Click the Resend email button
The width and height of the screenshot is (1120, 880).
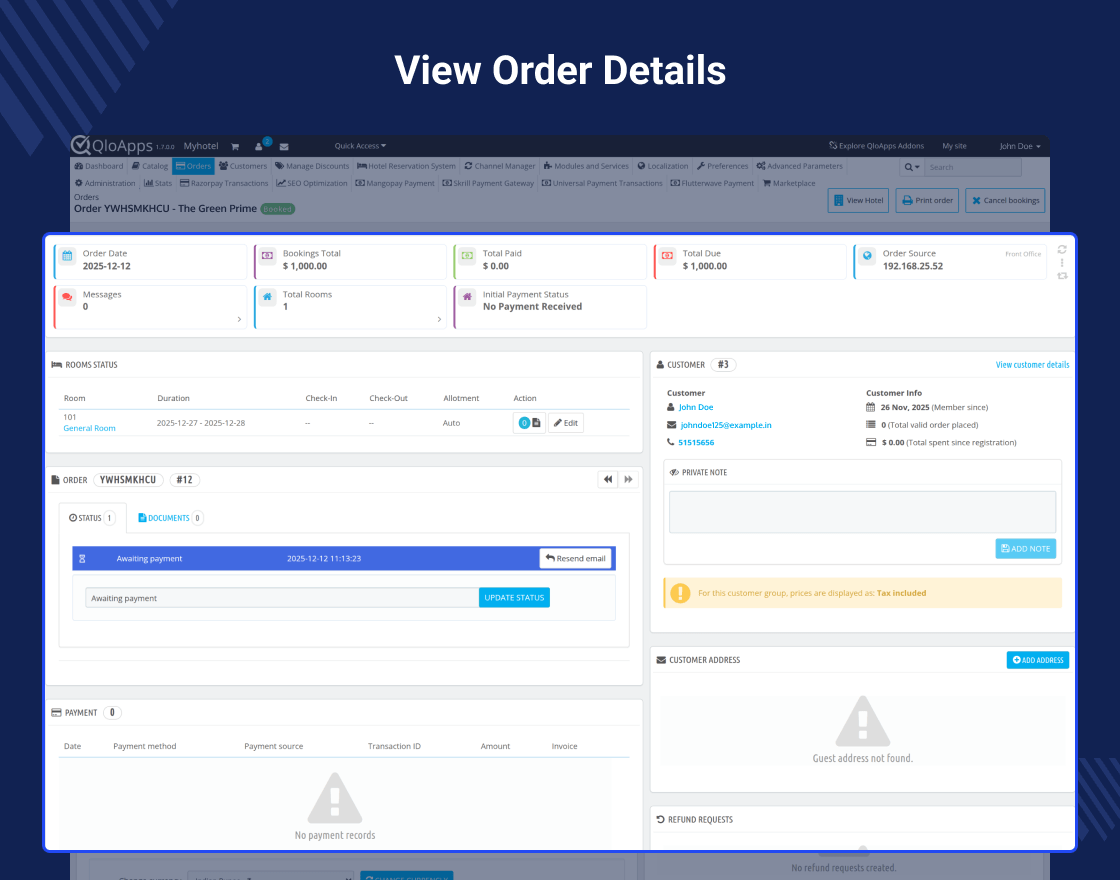coord(575,559)
